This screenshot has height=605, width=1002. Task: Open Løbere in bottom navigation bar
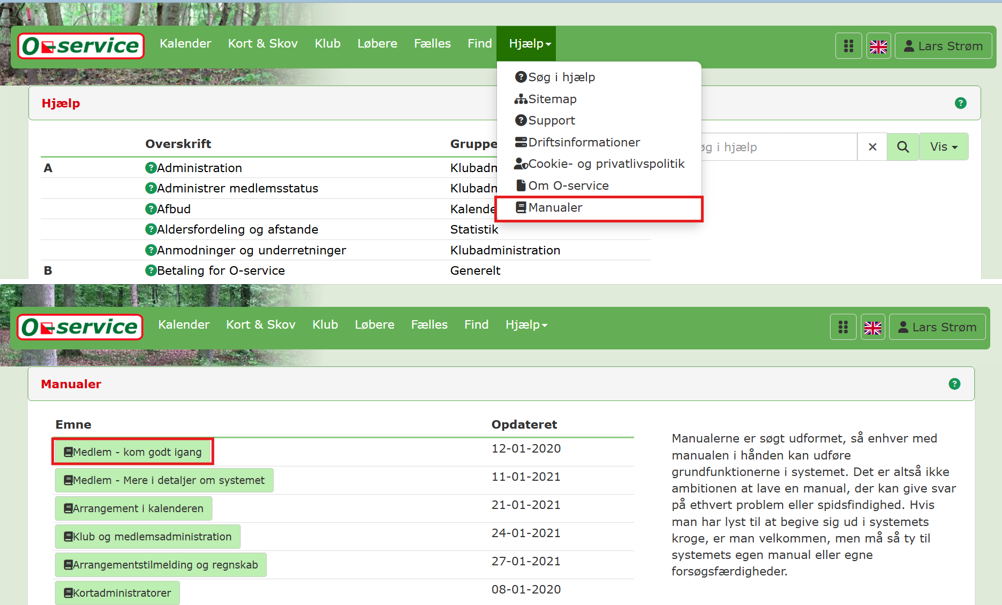tap(374, 325)
